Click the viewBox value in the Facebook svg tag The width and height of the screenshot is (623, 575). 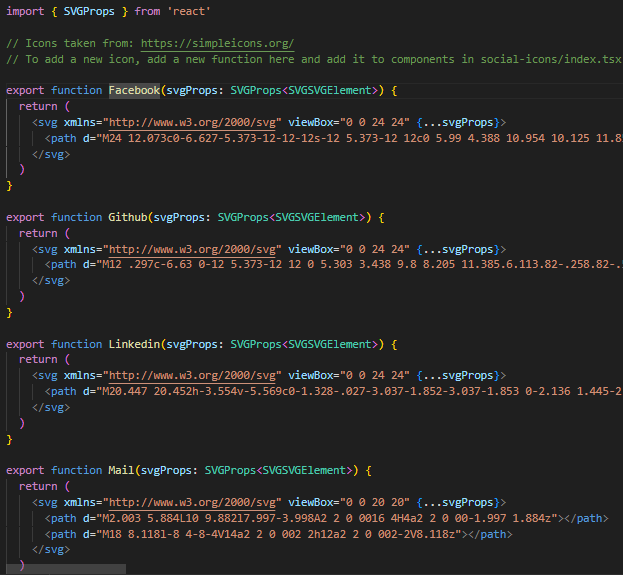[x=375, y=122]
